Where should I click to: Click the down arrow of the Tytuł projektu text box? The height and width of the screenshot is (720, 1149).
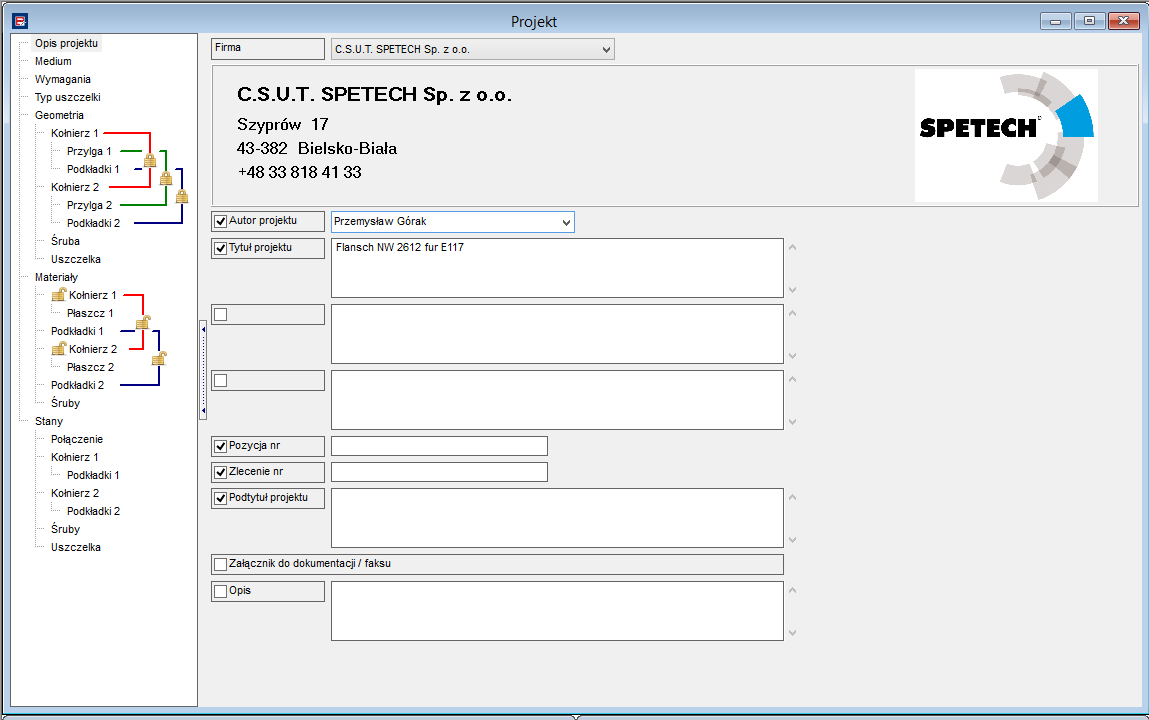coord(792,290)
